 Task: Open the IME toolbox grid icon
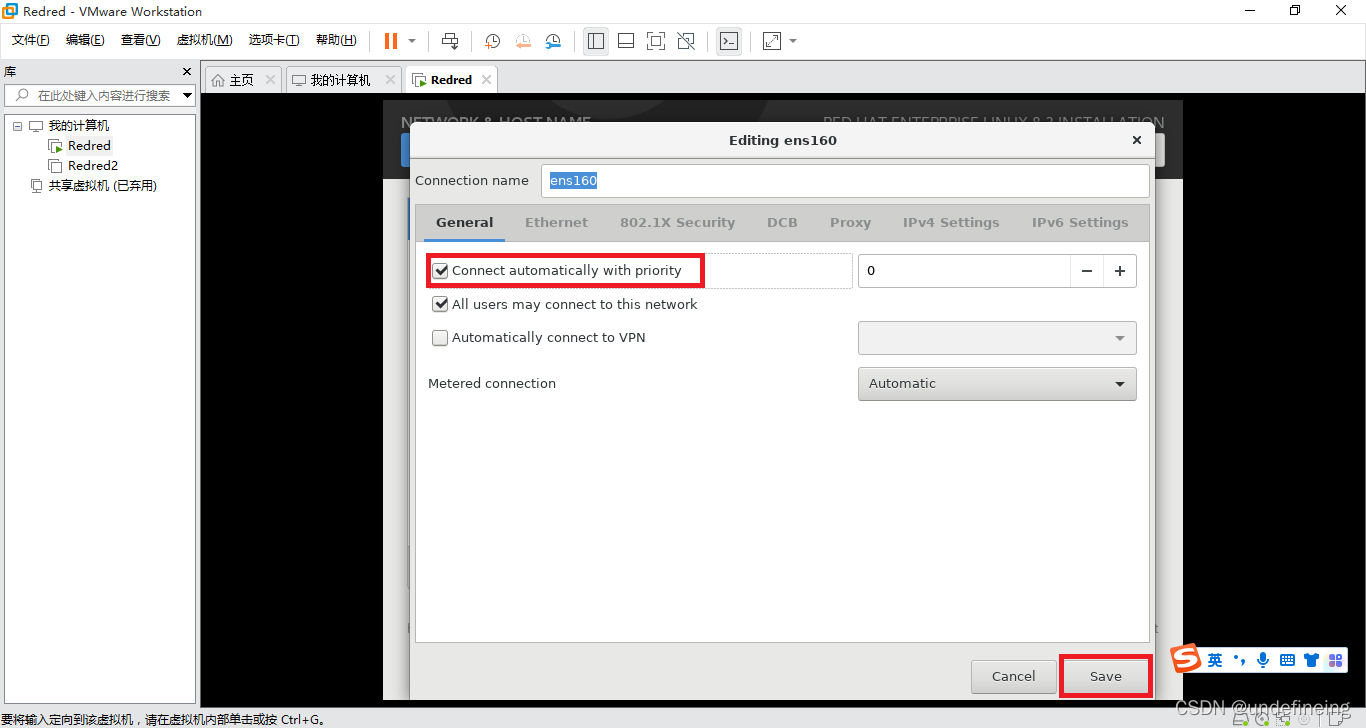point(1335,661)
